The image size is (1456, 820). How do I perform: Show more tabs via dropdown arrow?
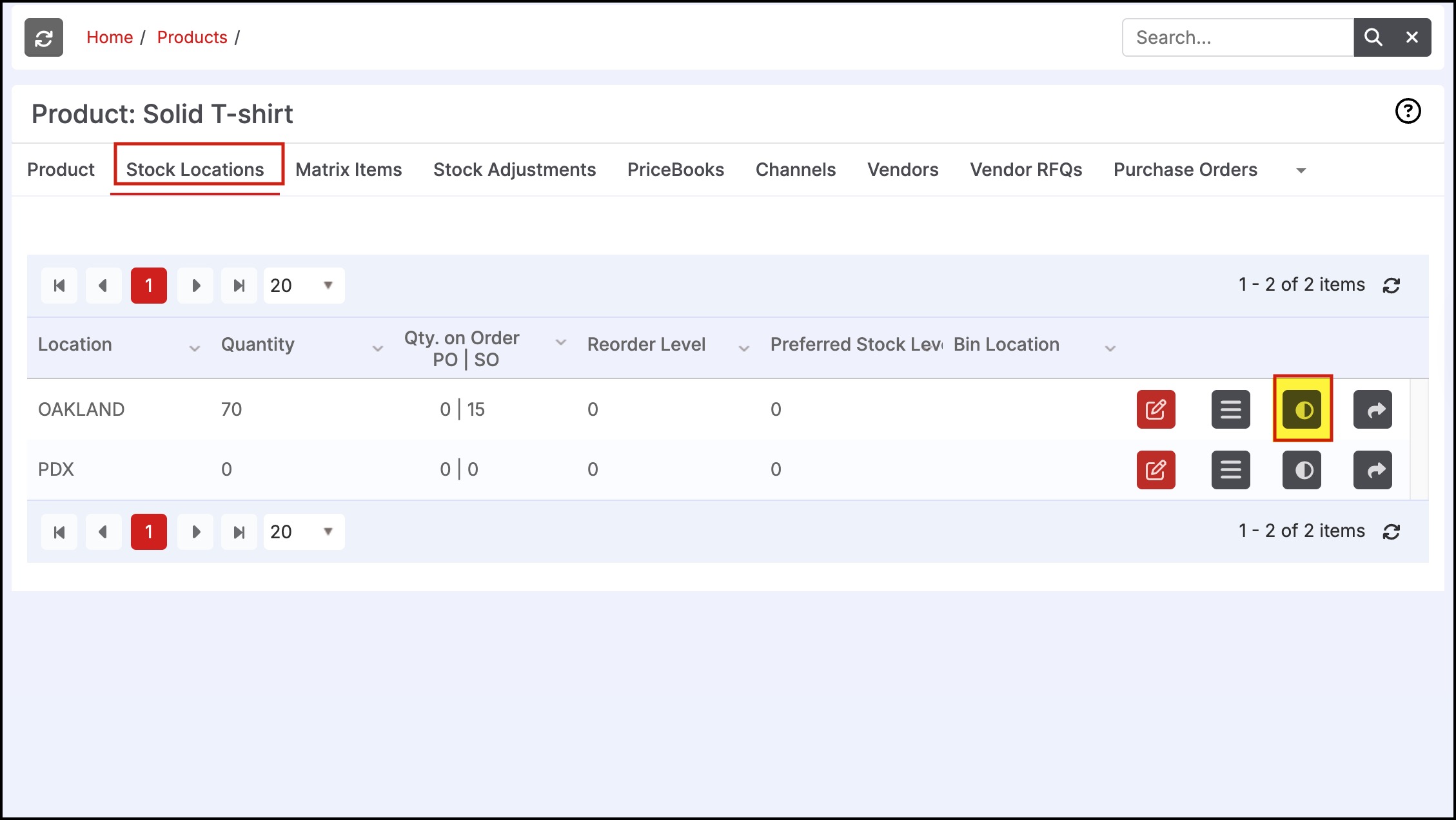coord(1301,171)
